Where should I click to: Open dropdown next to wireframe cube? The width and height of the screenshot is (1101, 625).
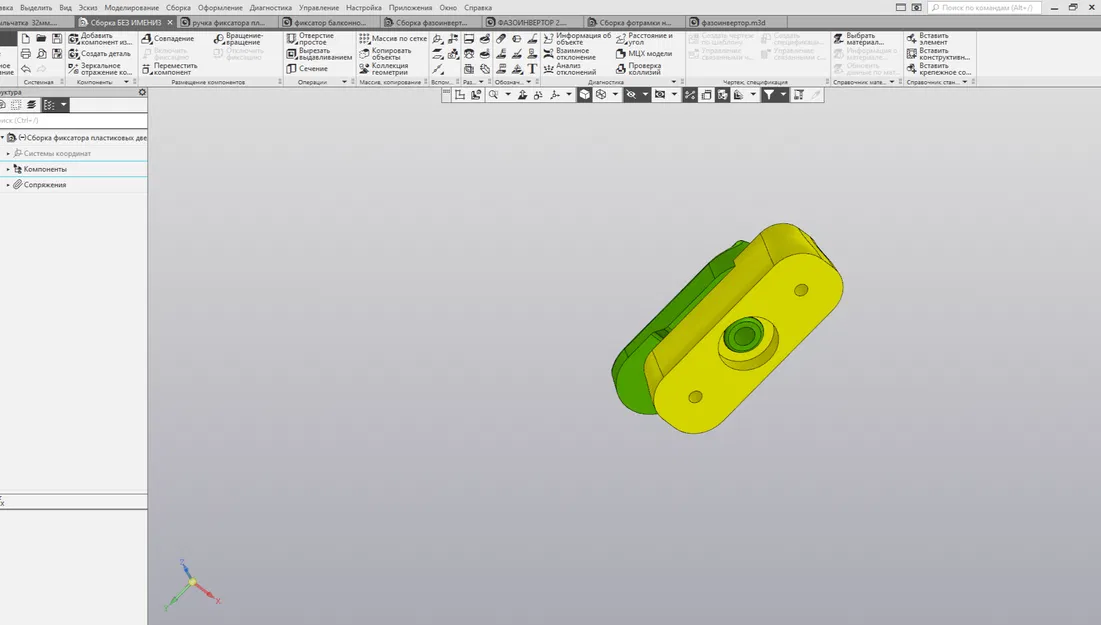coord(615,95)
